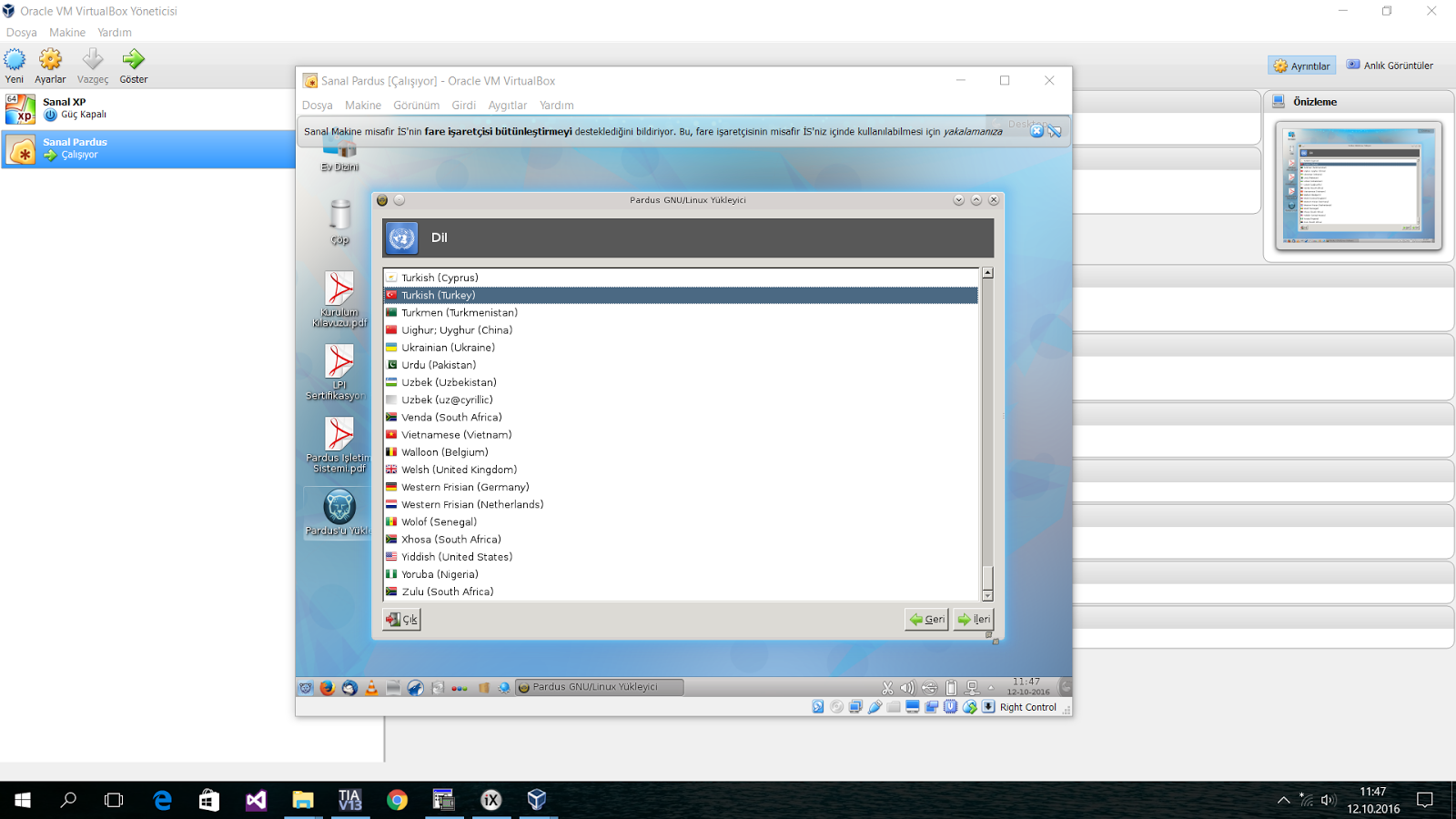Select Western Frisian (Netherlands) language
The width and height of the screenshot is (1456, 819).
[x=681, y=504]
